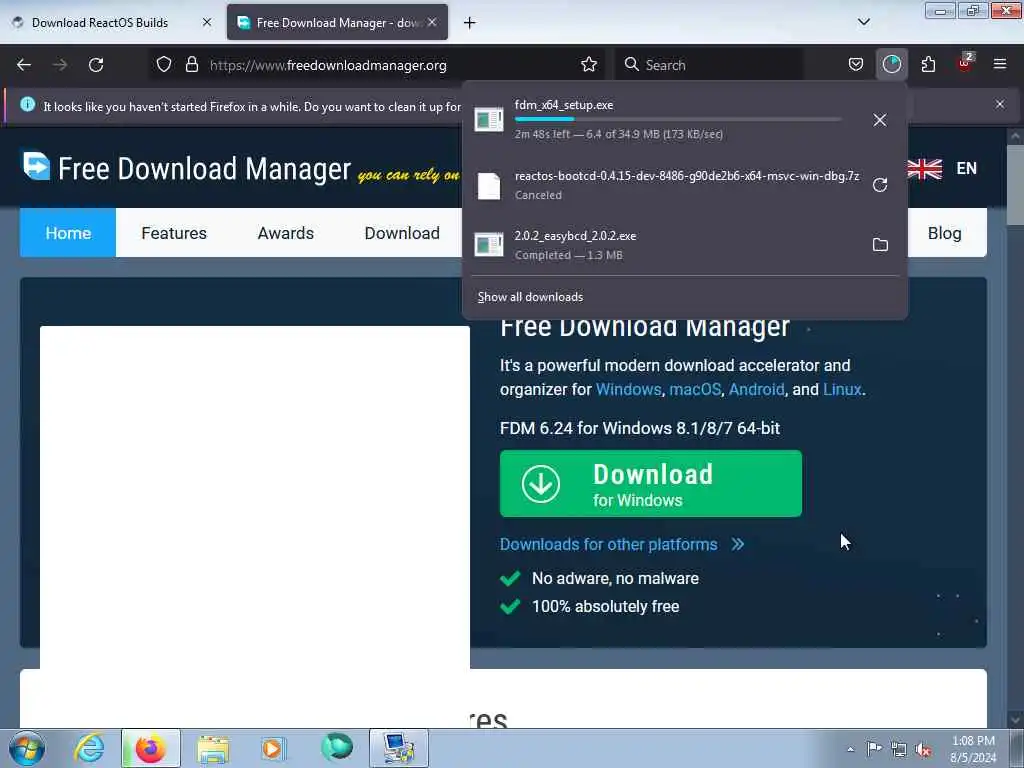Click the site security padlock icon

191,65
